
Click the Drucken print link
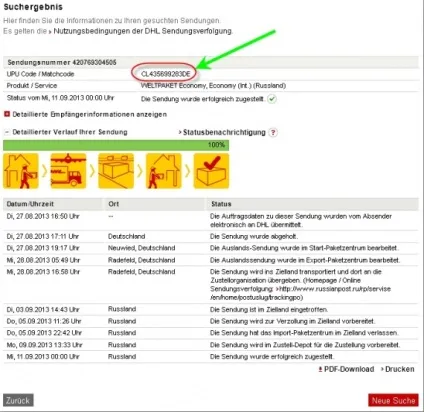400,369
